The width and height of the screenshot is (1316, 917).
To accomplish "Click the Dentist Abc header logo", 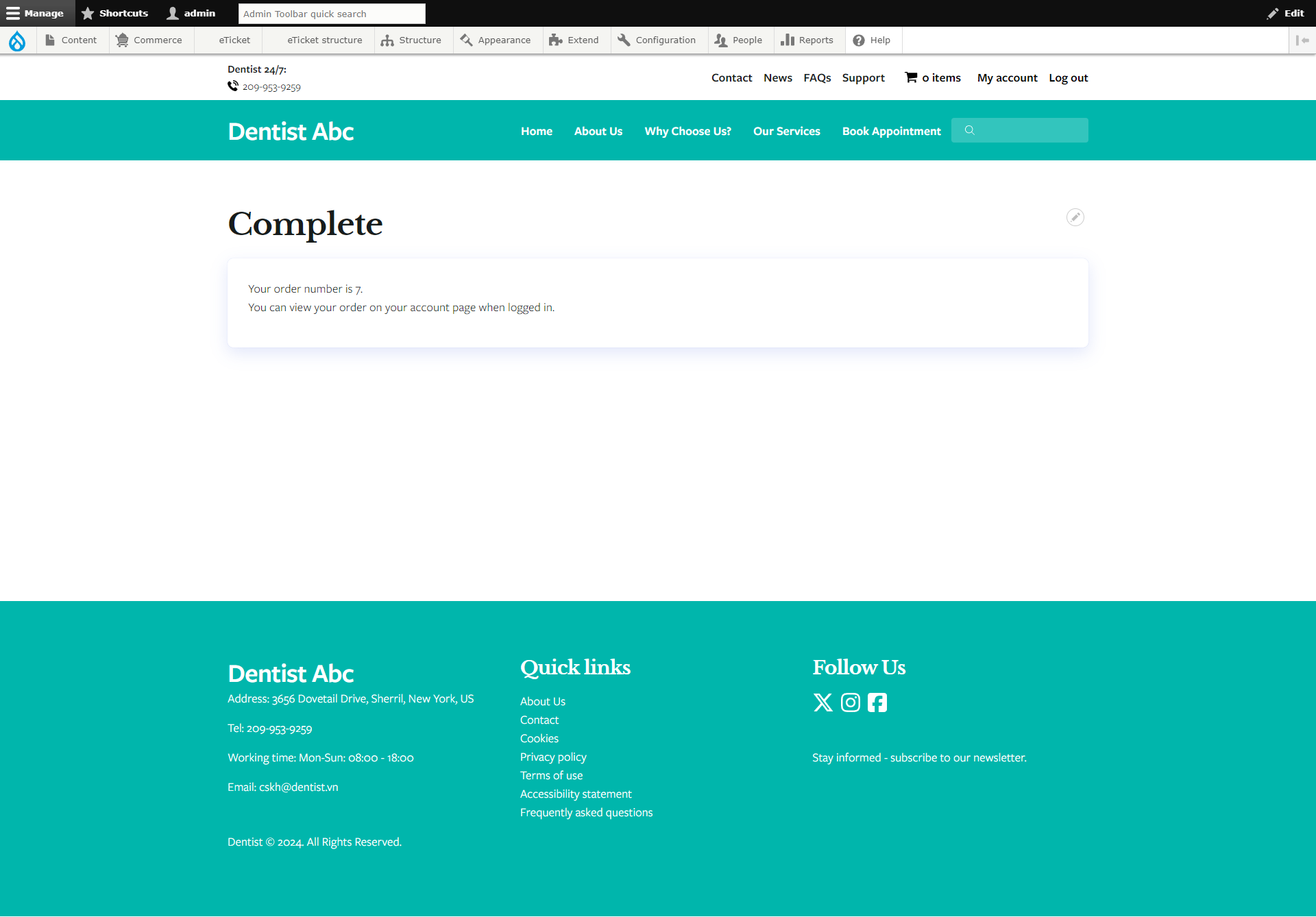I will (291, 131).
